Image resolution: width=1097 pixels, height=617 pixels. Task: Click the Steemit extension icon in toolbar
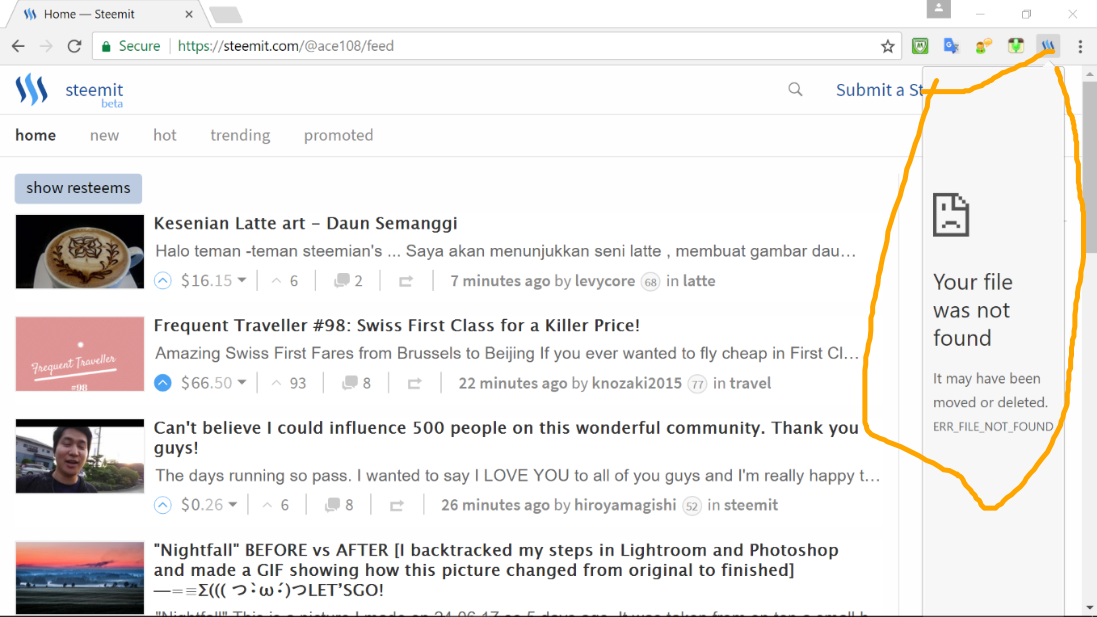click(1048, 46)
